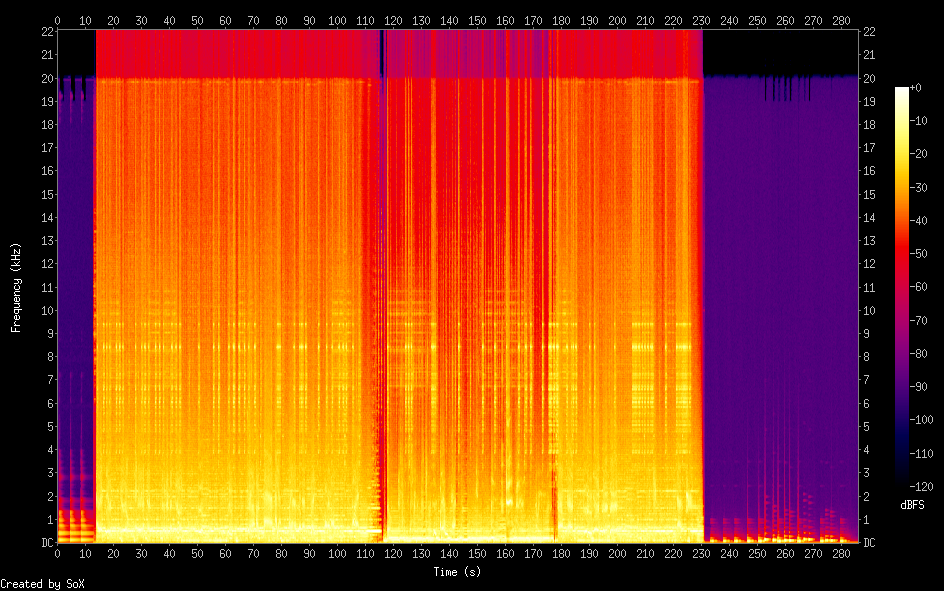
Task: Click "15" on the left frequency axis
Action: 48,194
